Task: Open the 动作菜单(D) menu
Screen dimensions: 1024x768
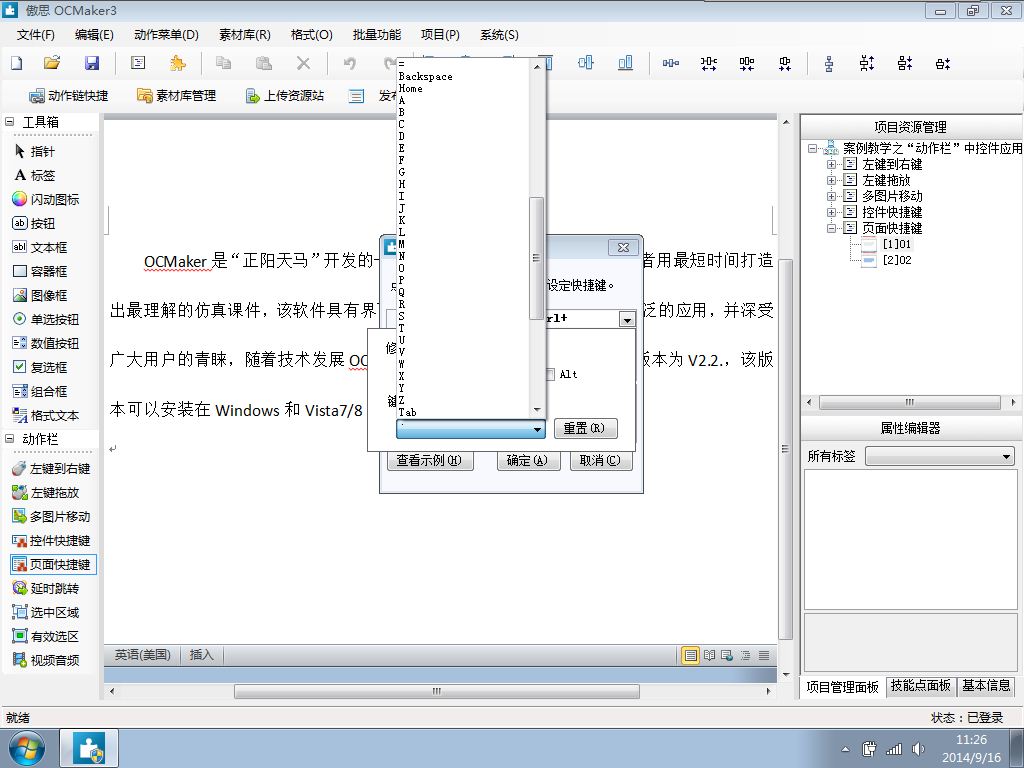Action: [166, 35]
